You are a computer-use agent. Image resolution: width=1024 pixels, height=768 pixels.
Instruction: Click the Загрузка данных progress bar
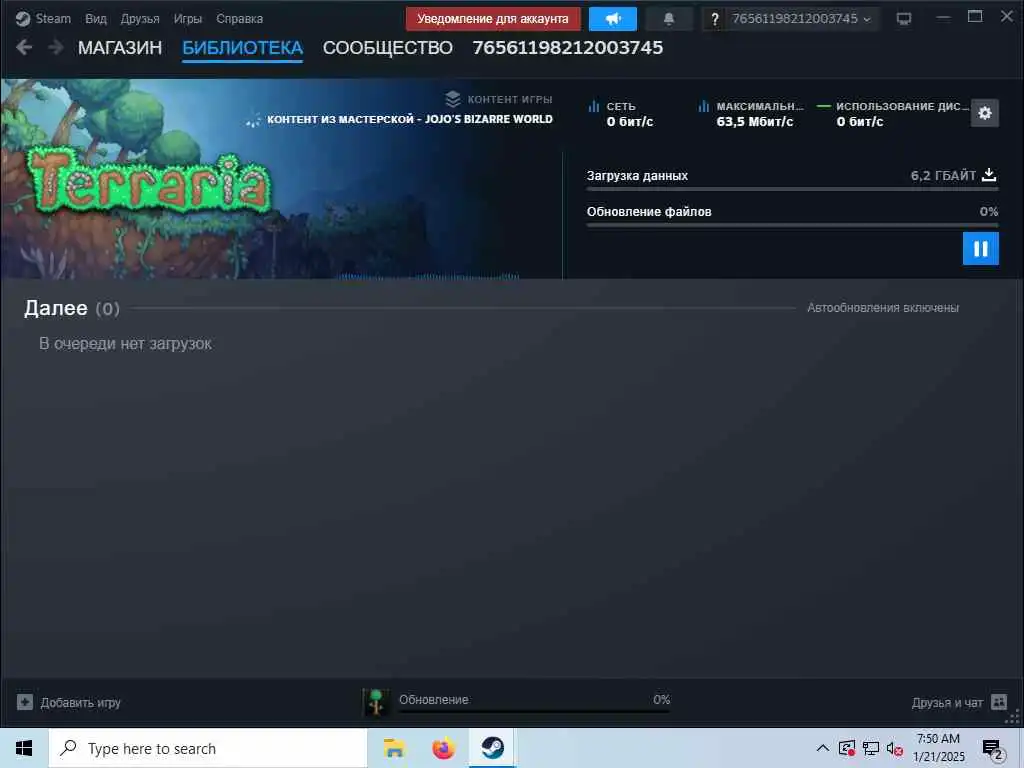click(x=792, y=189)
